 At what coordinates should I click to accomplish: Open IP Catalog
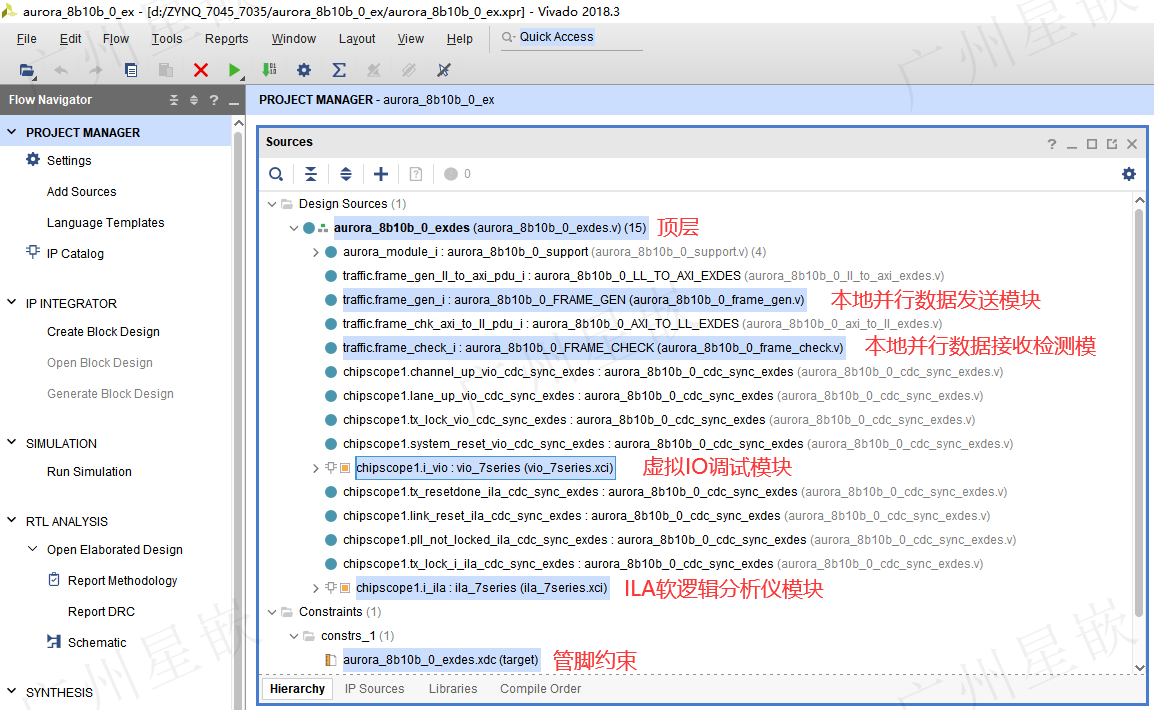[75, 253]
